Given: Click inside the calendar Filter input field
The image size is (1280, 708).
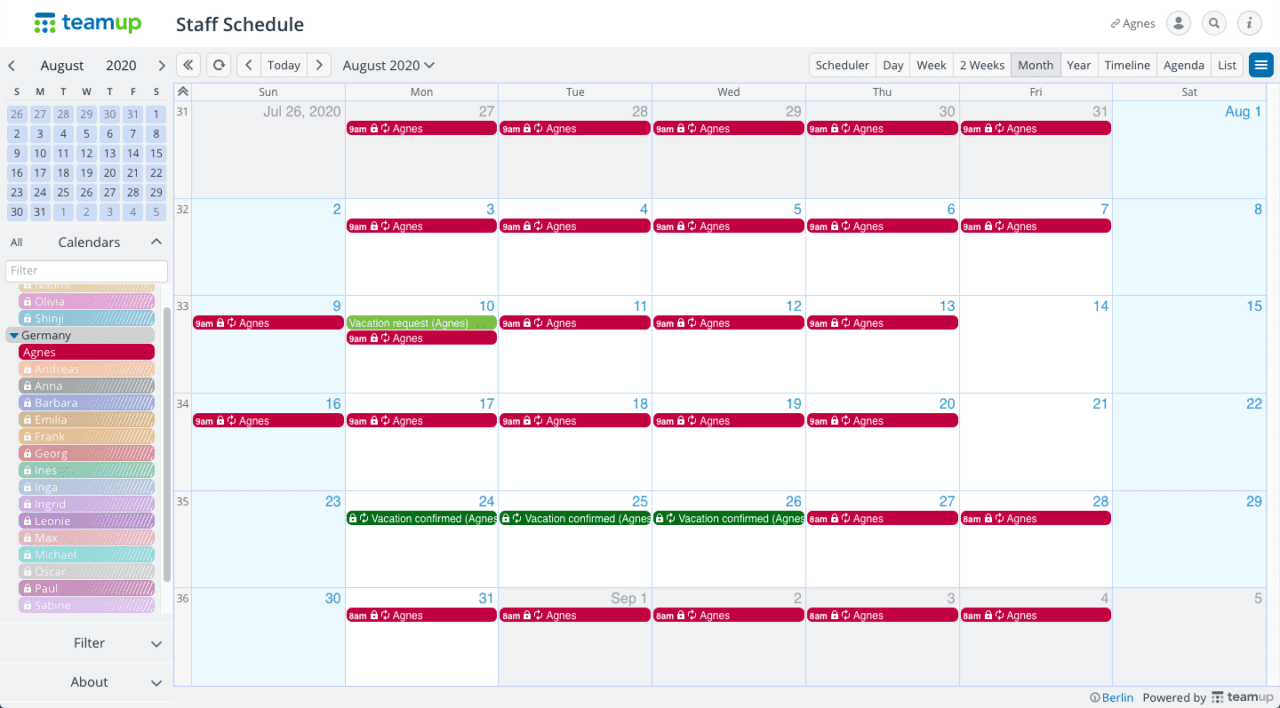Looking at the screenshot, I should pos(86,270).
